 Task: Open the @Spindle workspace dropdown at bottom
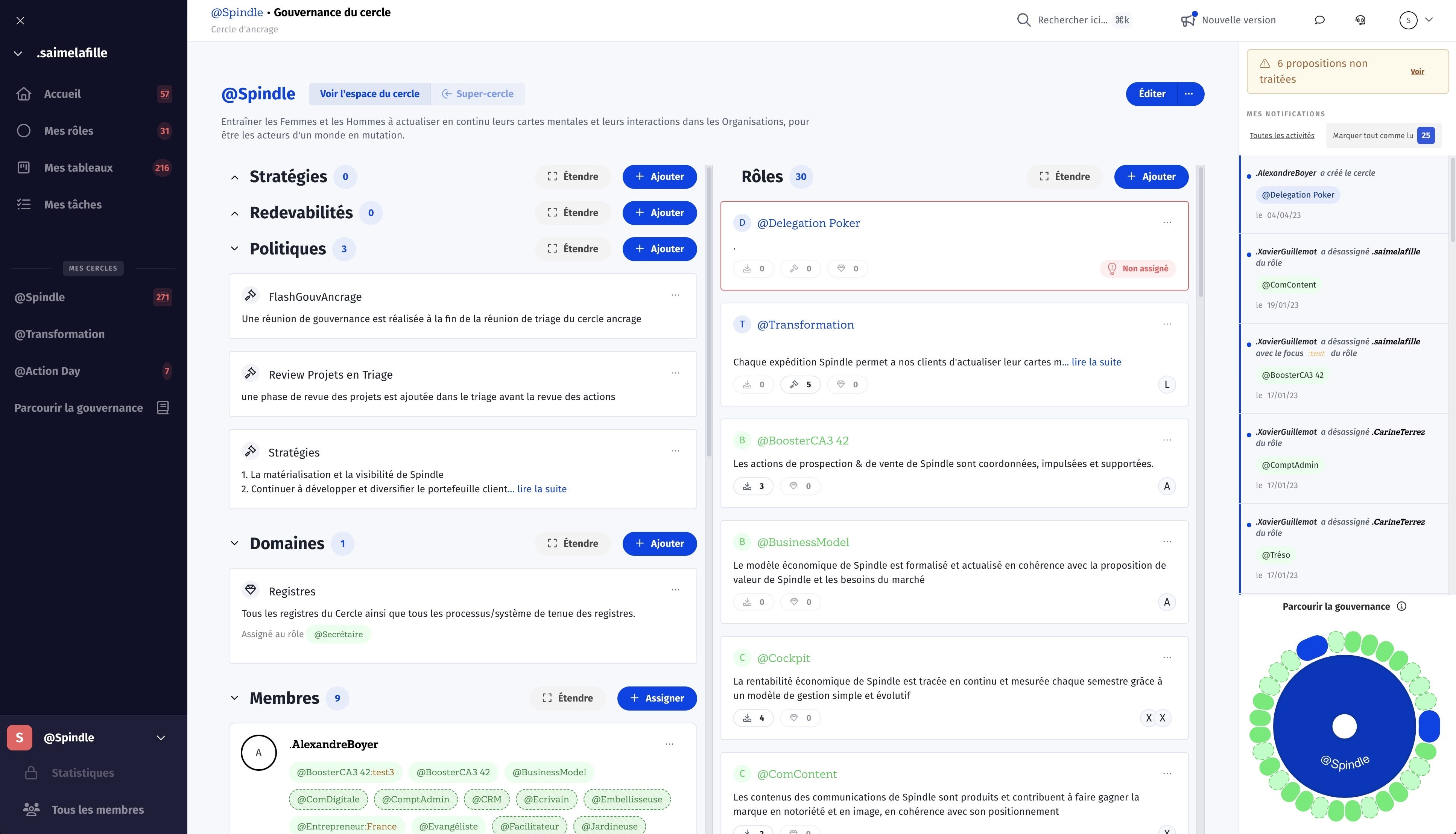point(161,738)
